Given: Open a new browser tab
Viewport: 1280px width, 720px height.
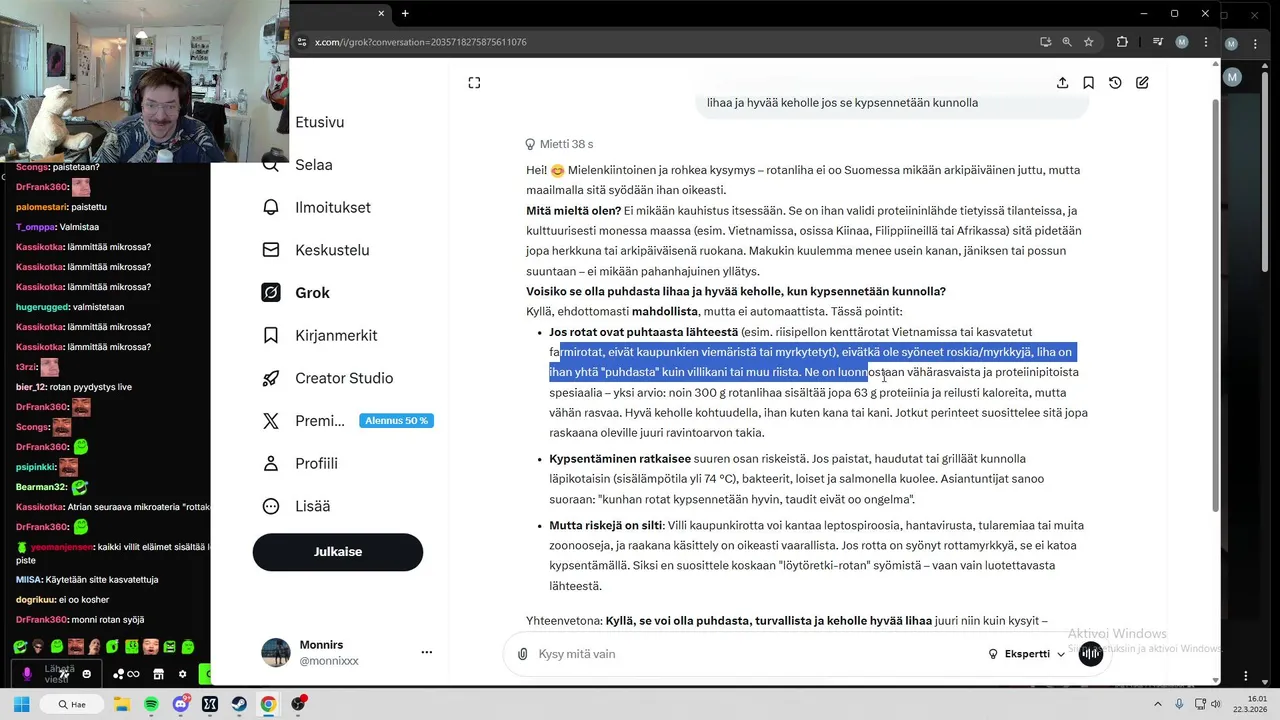Looking at the screenshot, I should tap(405, 13).
